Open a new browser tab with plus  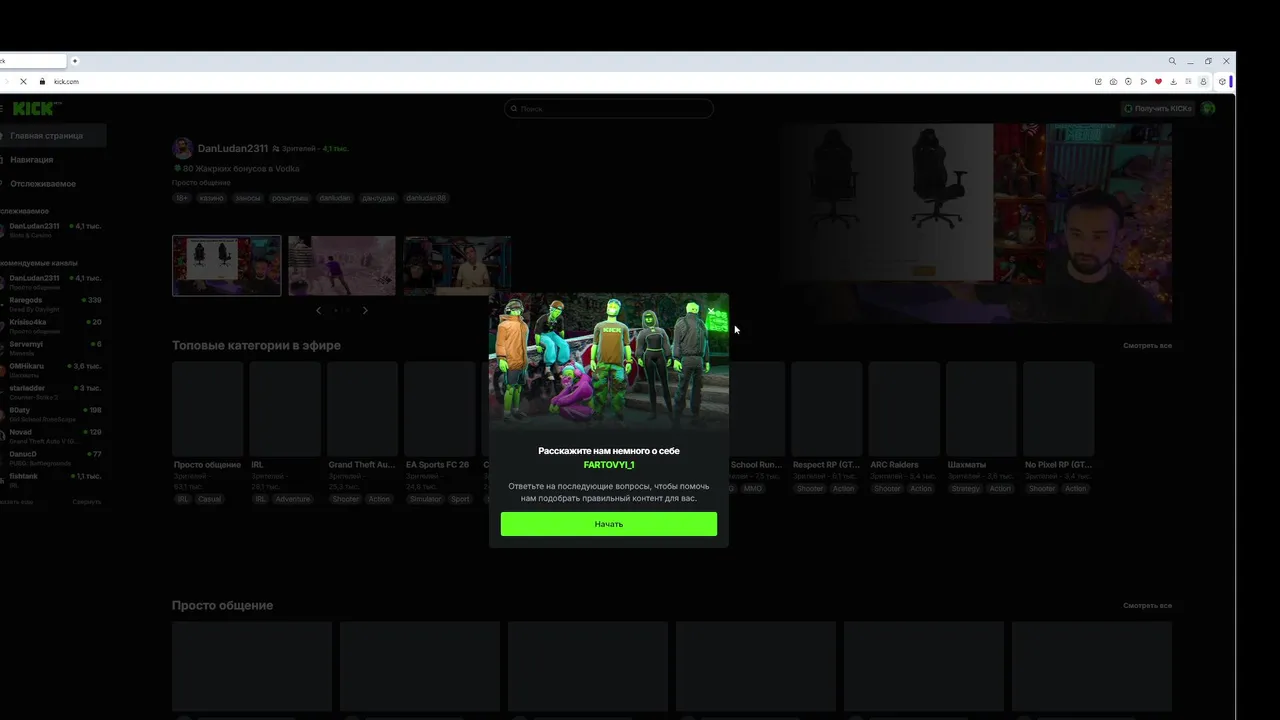coord(75,61)
